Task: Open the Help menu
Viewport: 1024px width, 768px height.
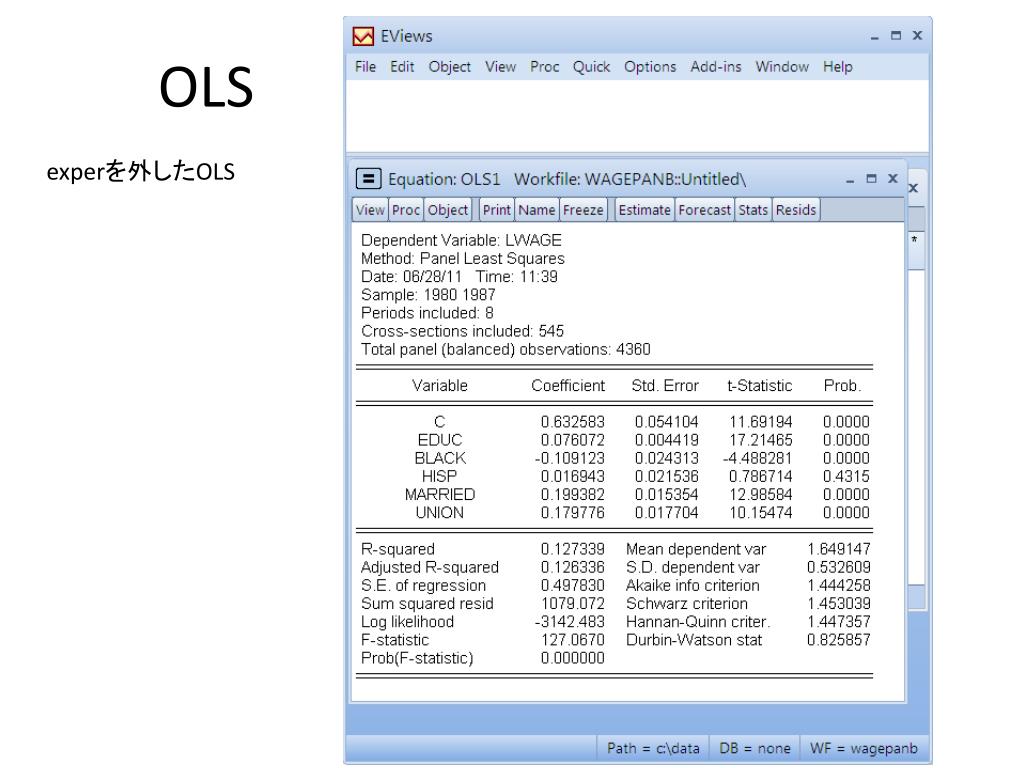Action: tap(837, 67)
